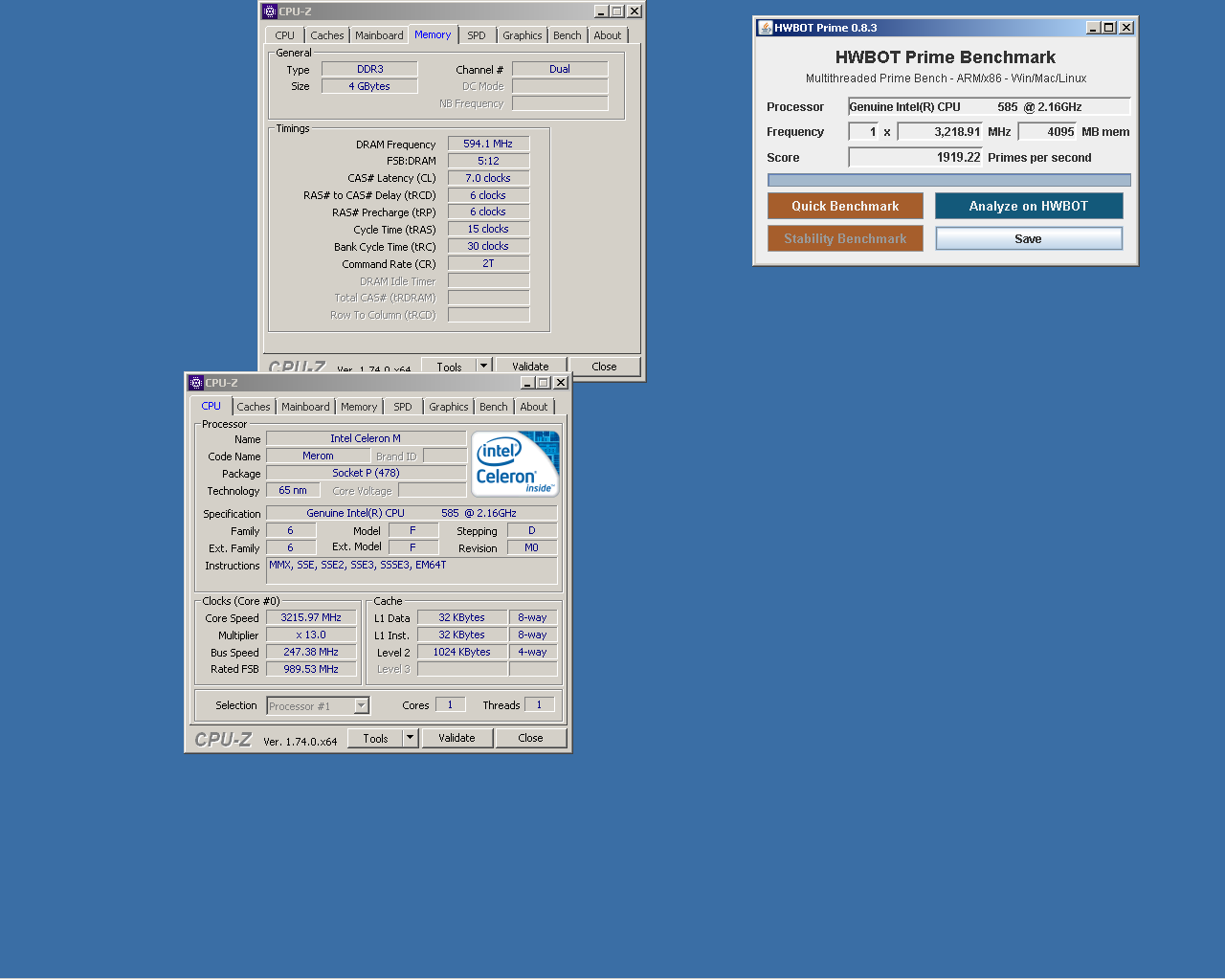
Task: Switch to CPU tab in Memory CPU-Z window
Action: 285,35
